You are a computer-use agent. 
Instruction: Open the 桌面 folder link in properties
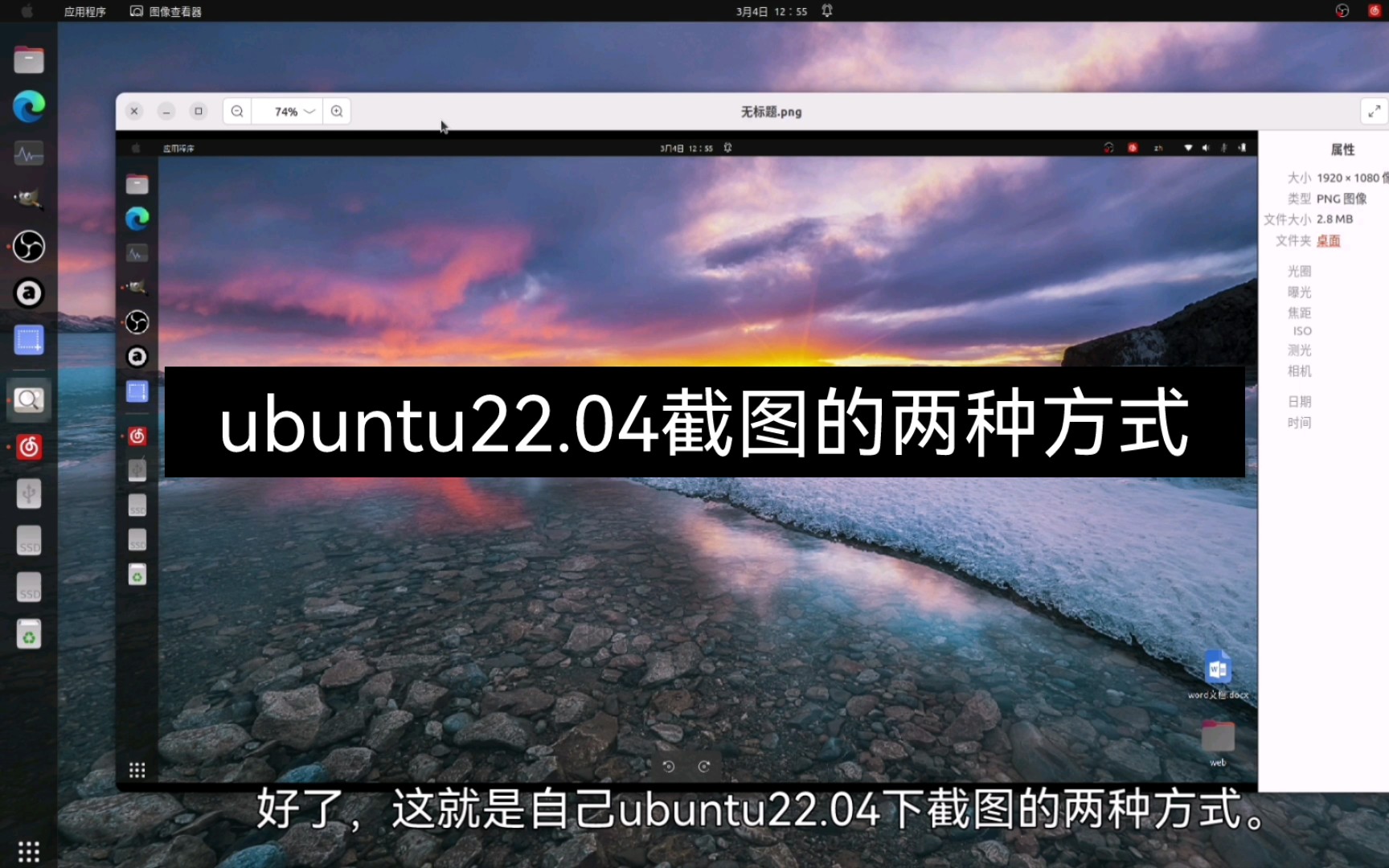1328,240
